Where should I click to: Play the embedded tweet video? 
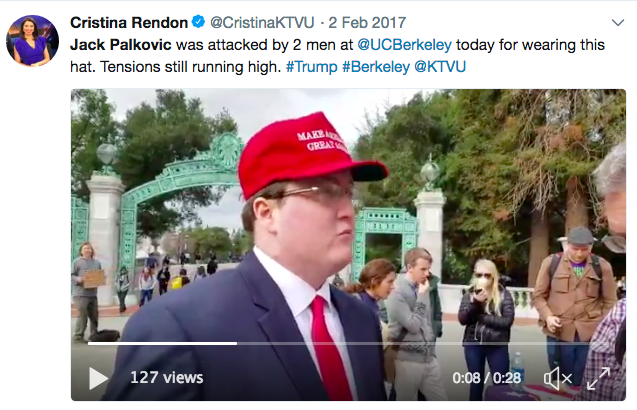pyautogui.click(x=98, y=378)
